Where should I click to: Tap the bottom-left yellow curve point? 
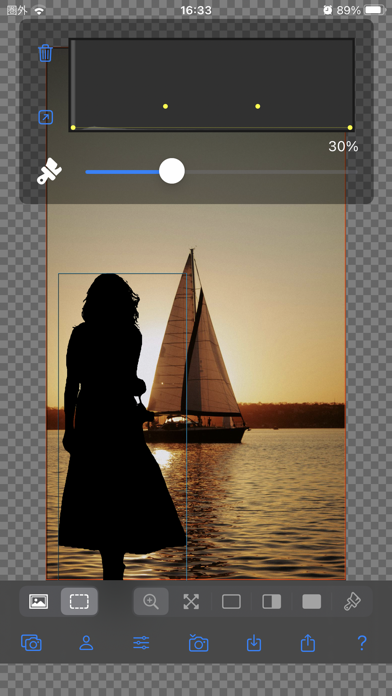[73, 127]
